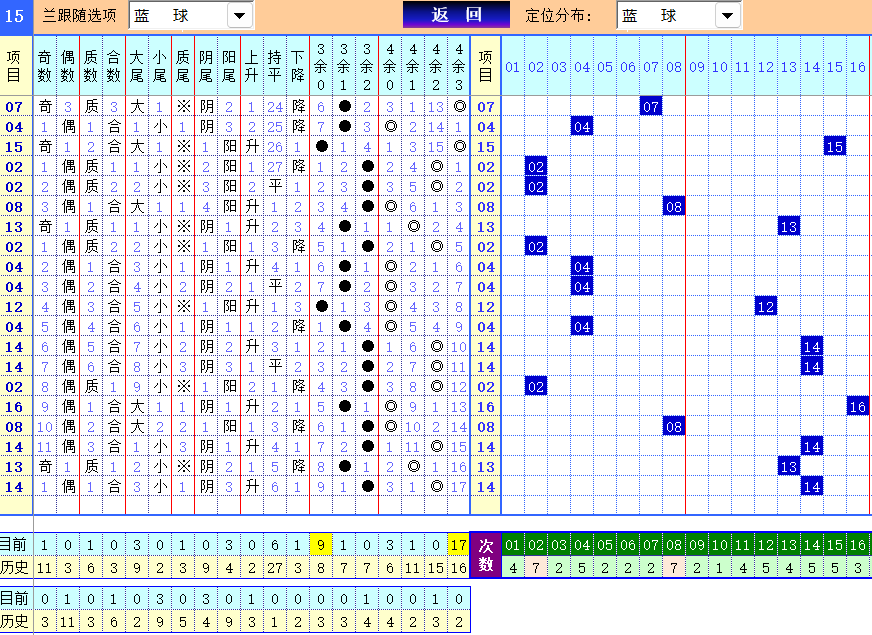Select the 阴尾 column header
Screen dimensions: 872x635
206,66
